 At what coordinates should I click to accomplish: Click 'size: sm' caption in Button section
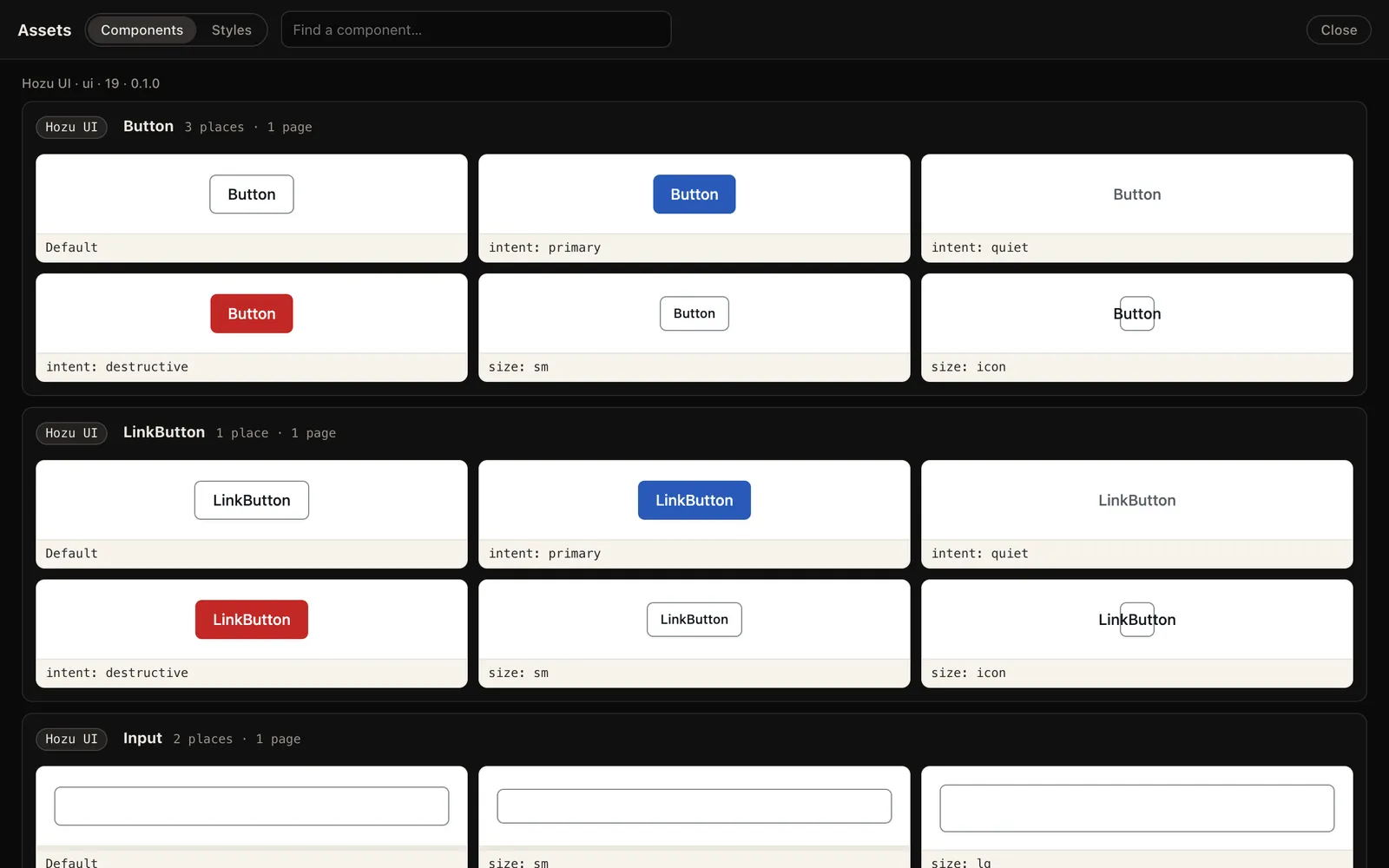click(x=518, y=367)
